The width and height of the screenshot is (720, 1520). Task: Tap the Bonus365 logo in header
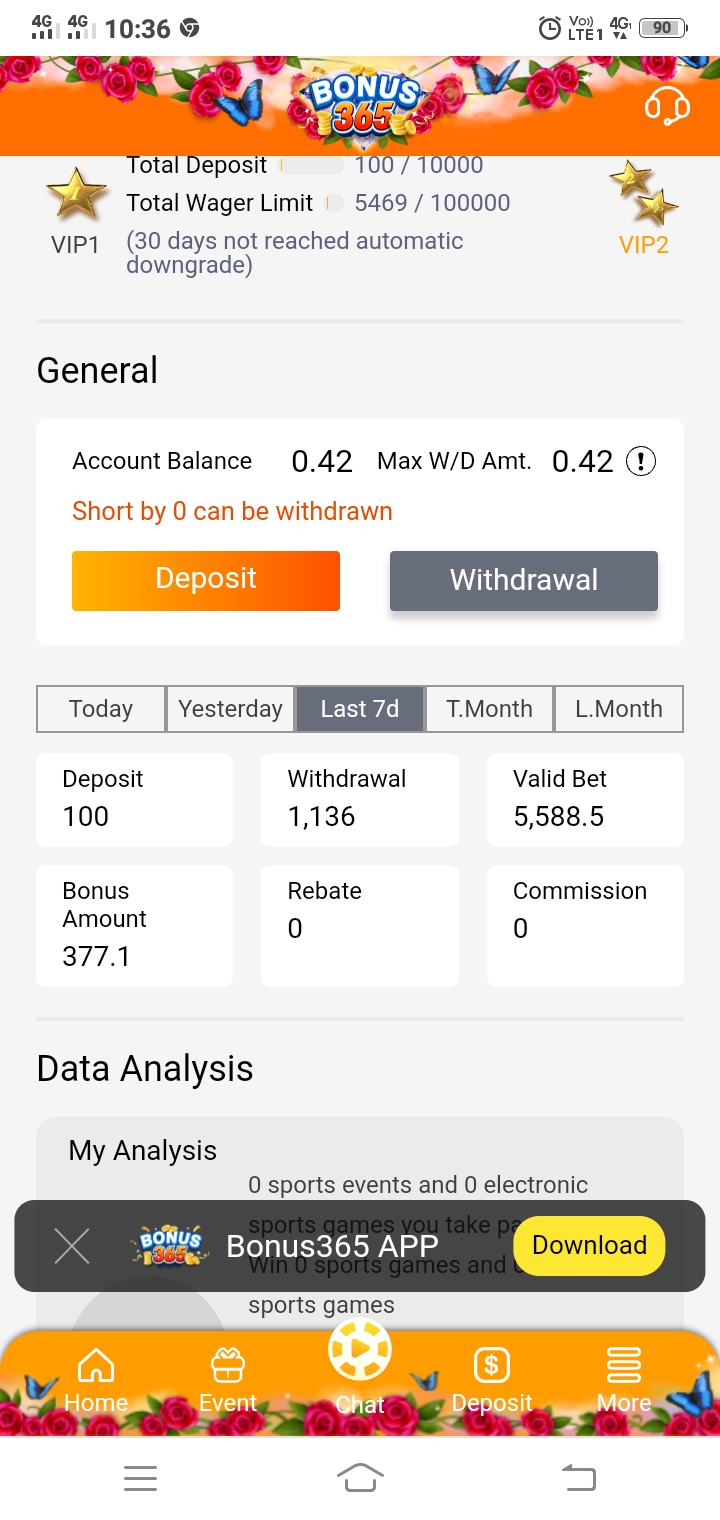coord(362,106)
